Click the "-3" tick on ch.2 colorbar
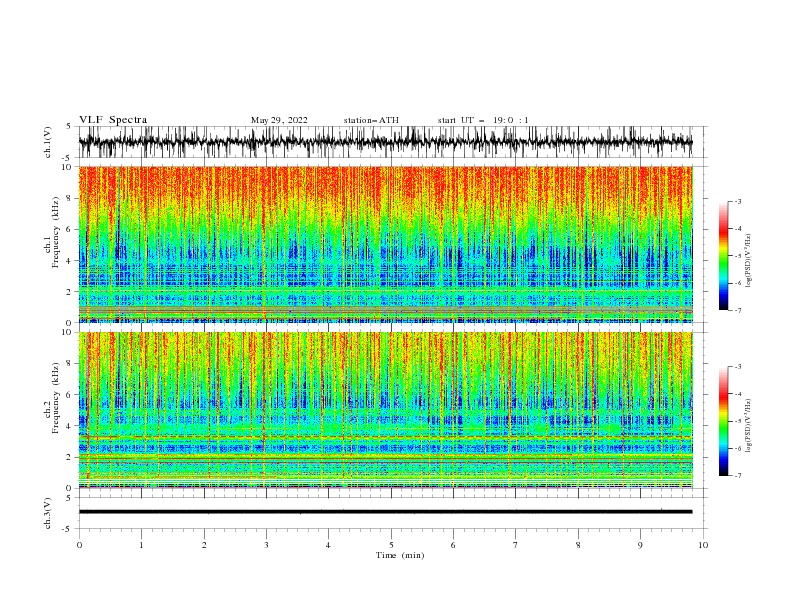 tap(738, 367)
